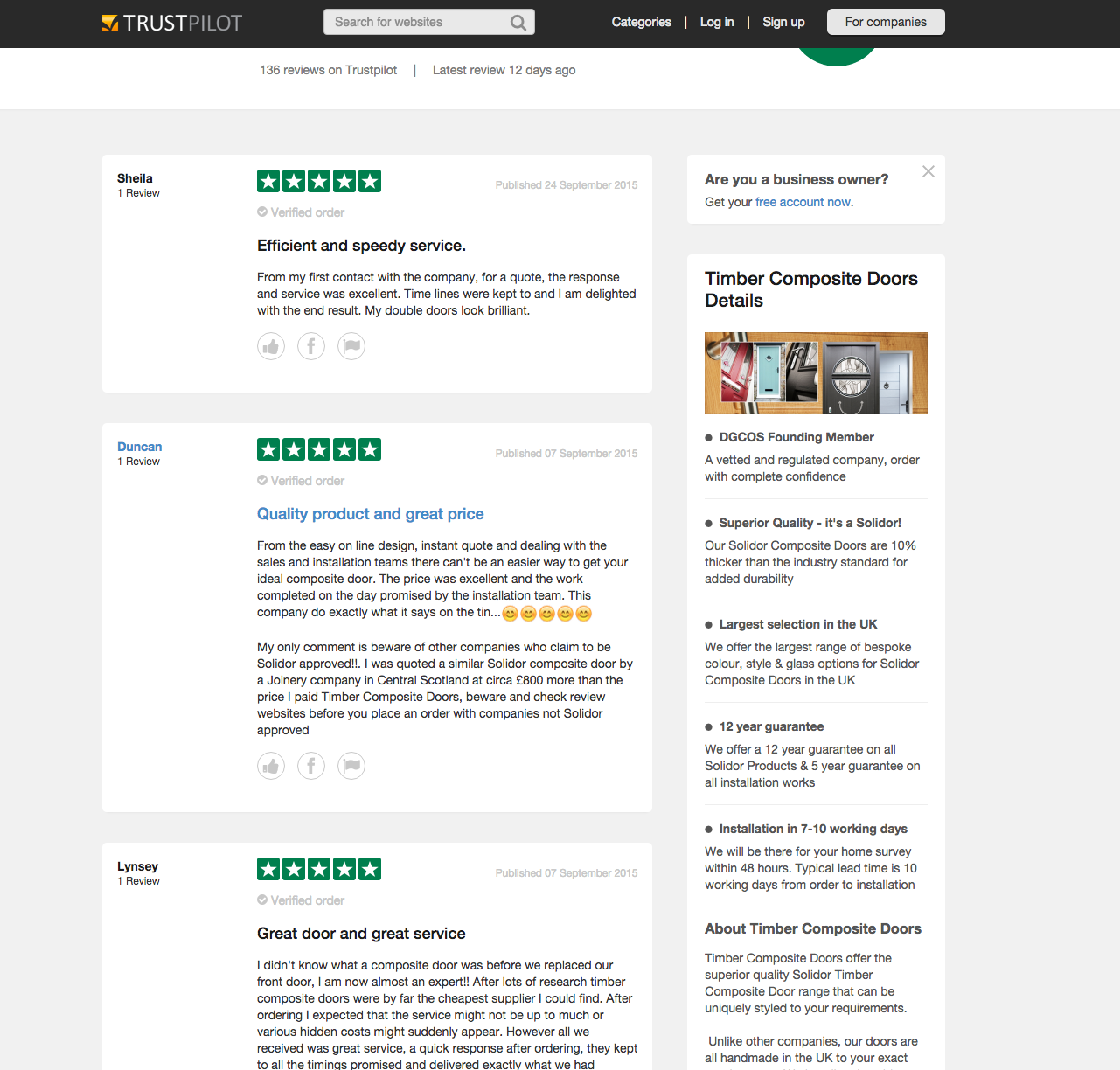
Task: Click About Timber Composite Doors heading
Action: point(813,929)
